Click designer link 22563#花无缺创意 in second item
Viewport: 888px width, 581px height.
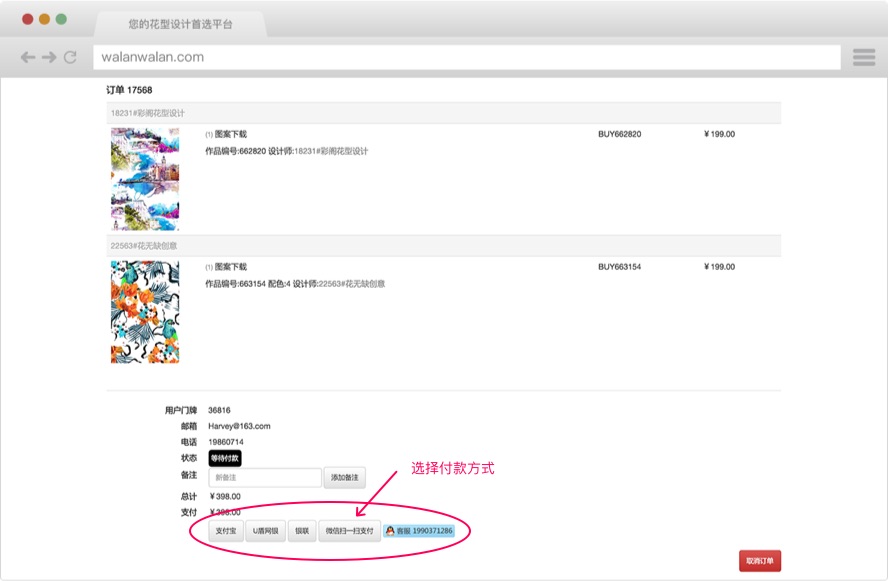click(352, 284)
